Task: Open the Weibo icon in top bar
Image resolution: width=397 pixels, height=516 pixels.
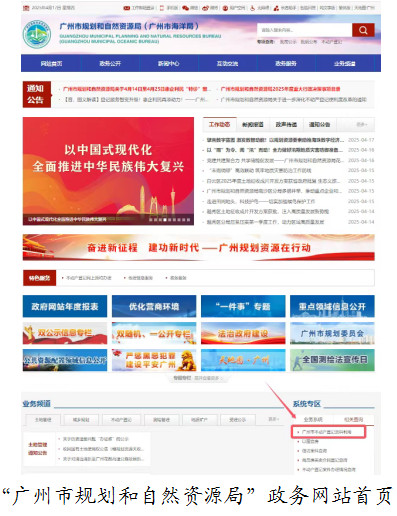Action: click(206, 8)
